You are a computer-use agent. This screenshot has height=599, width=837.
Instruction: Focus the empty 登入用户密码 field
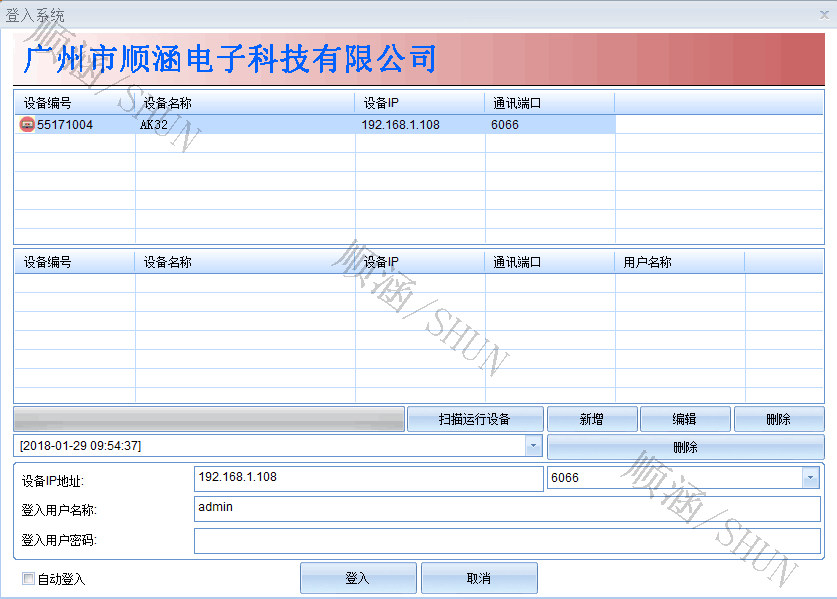pos(507,541)
